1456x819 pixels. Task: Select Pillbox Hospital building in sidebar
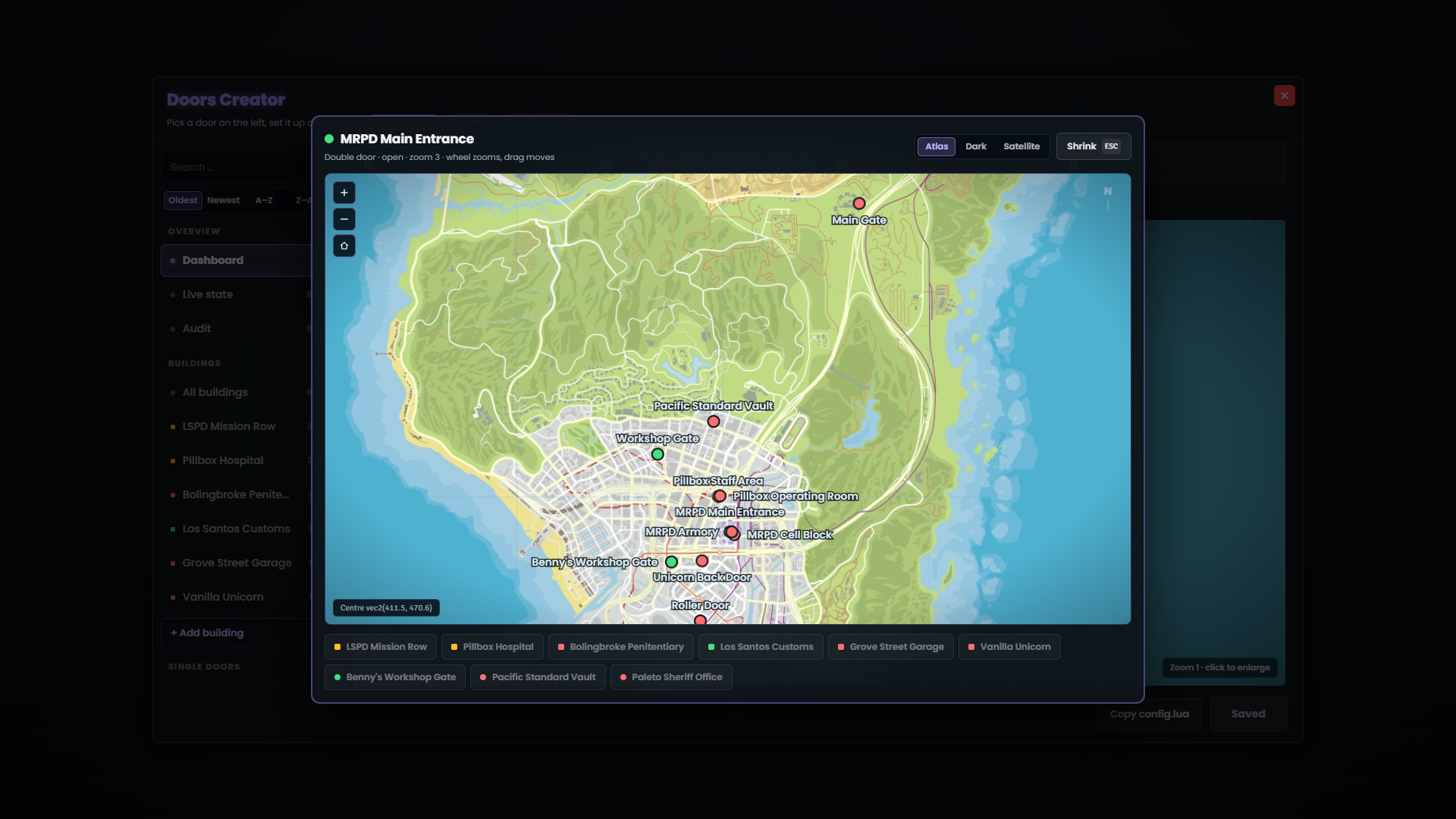pyautogui.click(x=237, y=460)
